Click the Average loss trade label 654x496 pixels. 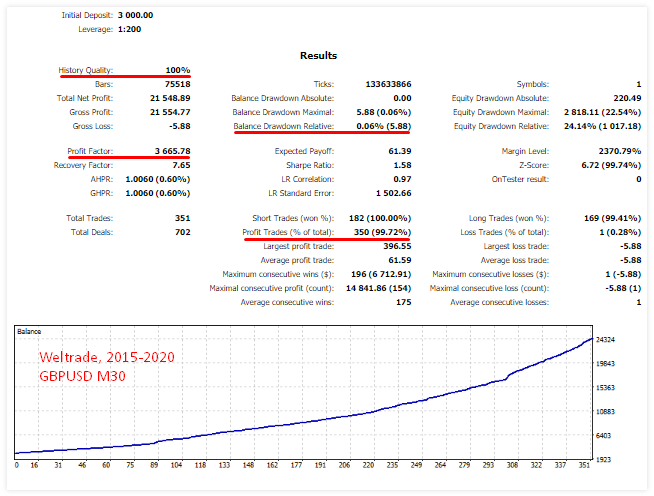(515, 260)
